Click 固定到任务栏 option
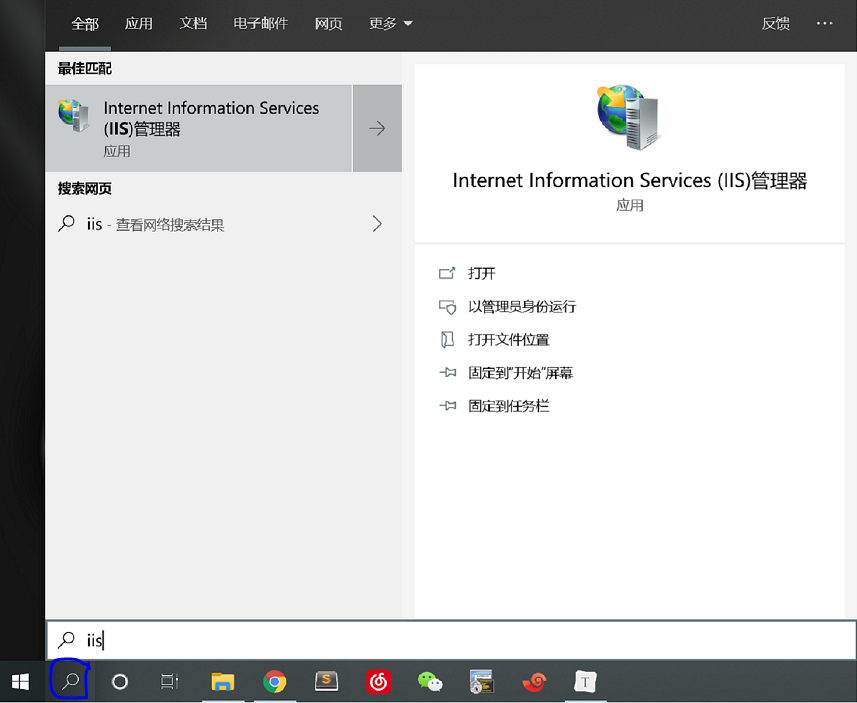This screenshot has height=703, width=857. click(508, 406)
